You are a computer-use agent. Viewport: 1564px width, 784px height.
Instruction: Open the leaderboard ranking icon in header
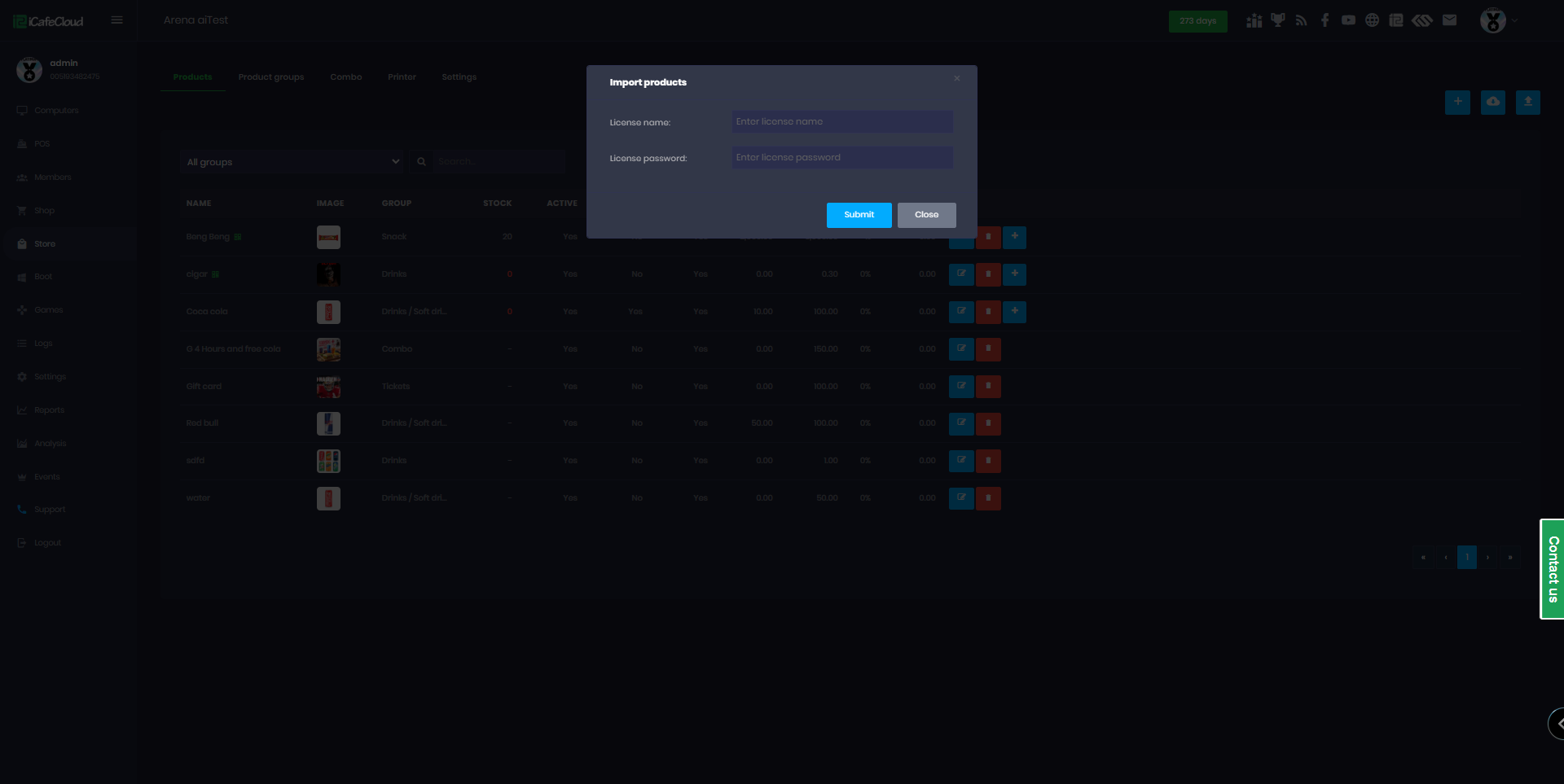[x=1254, y=20]
